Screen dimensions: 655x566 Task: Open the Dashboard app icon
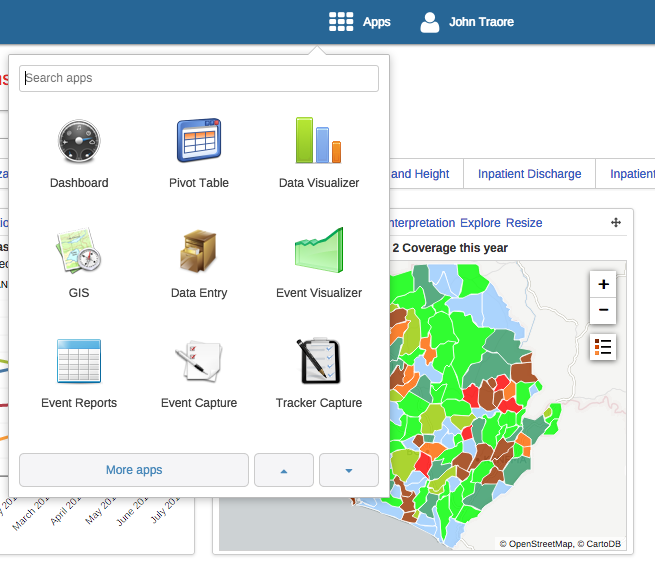point(79,142)
